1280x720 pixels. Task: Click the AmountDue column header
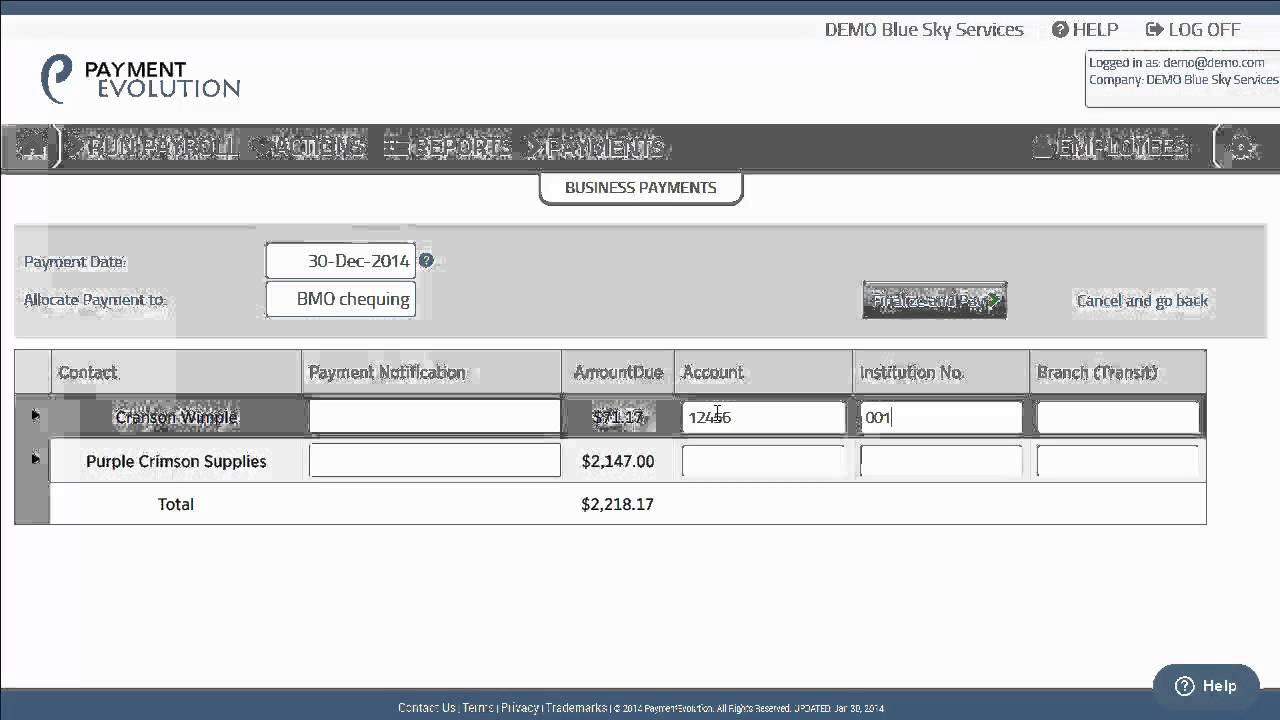coord(618,372)
